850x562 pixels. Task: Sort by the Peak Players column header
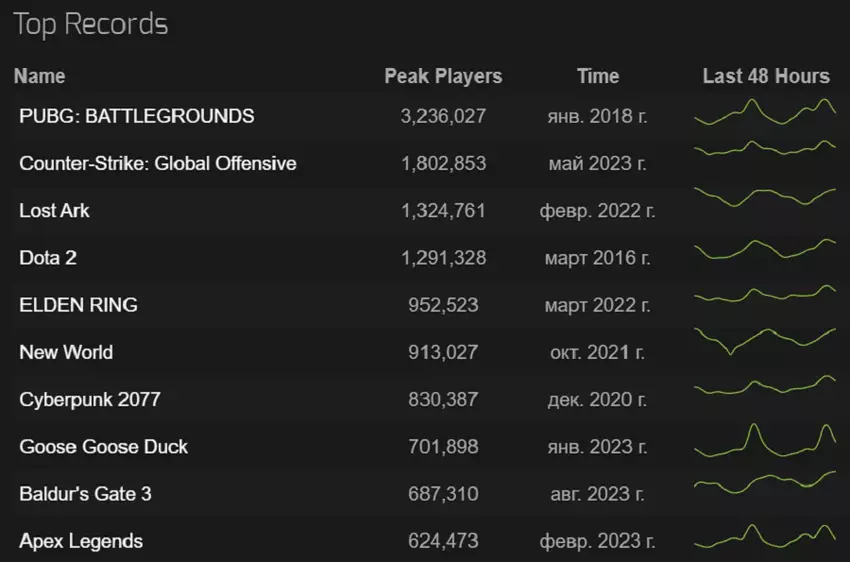[x=443, y=76]
